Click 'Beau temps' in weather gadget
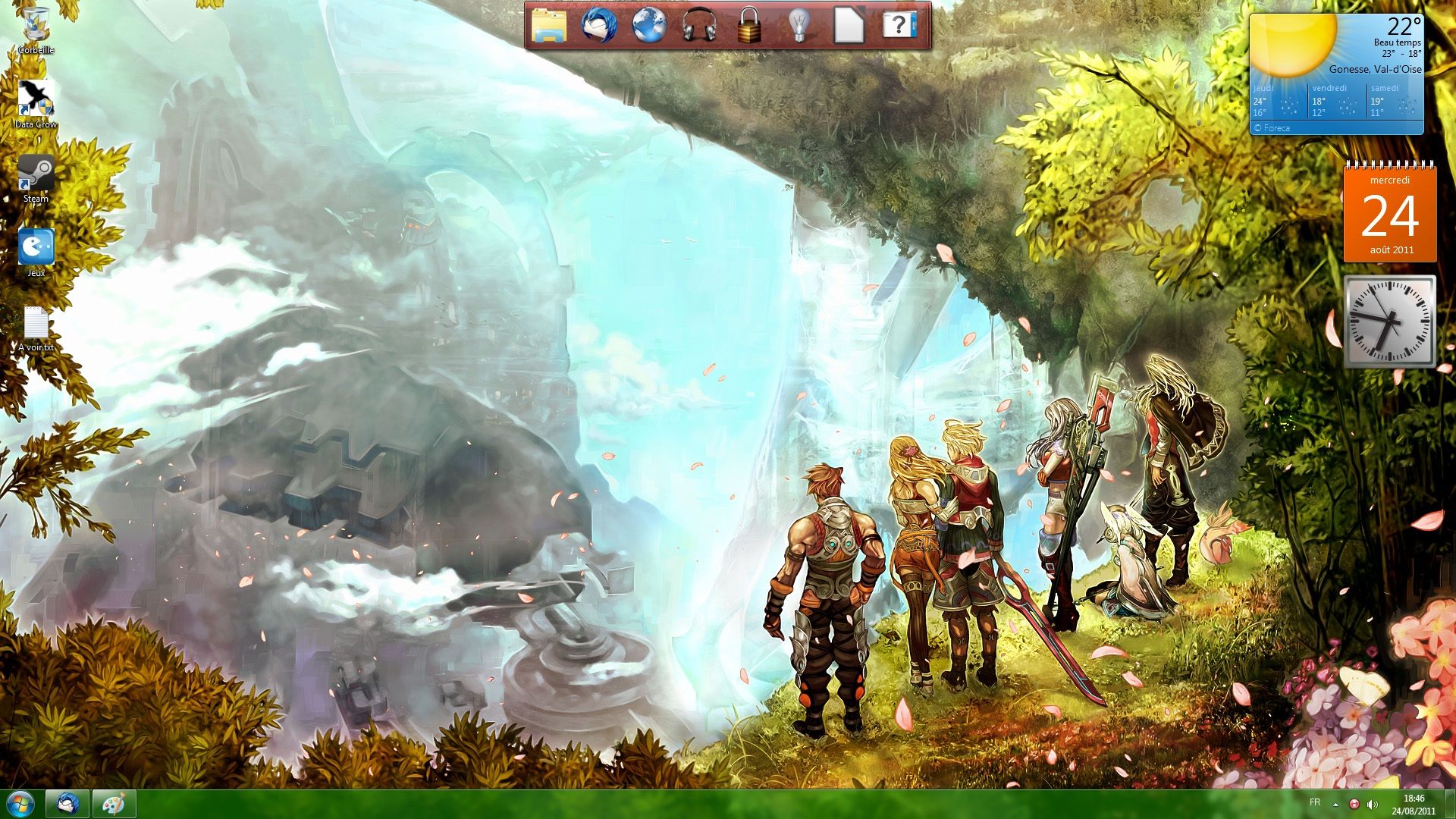1456x819 pixels. click(x=1397, y=42)
